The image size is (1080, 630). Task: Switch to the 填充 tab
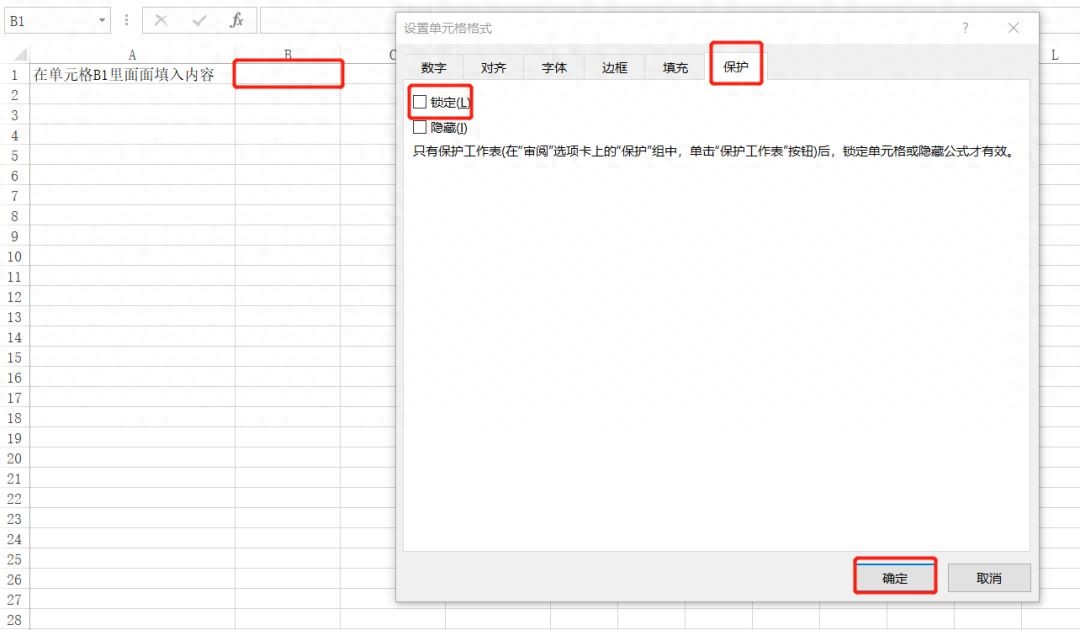(675, 67)
